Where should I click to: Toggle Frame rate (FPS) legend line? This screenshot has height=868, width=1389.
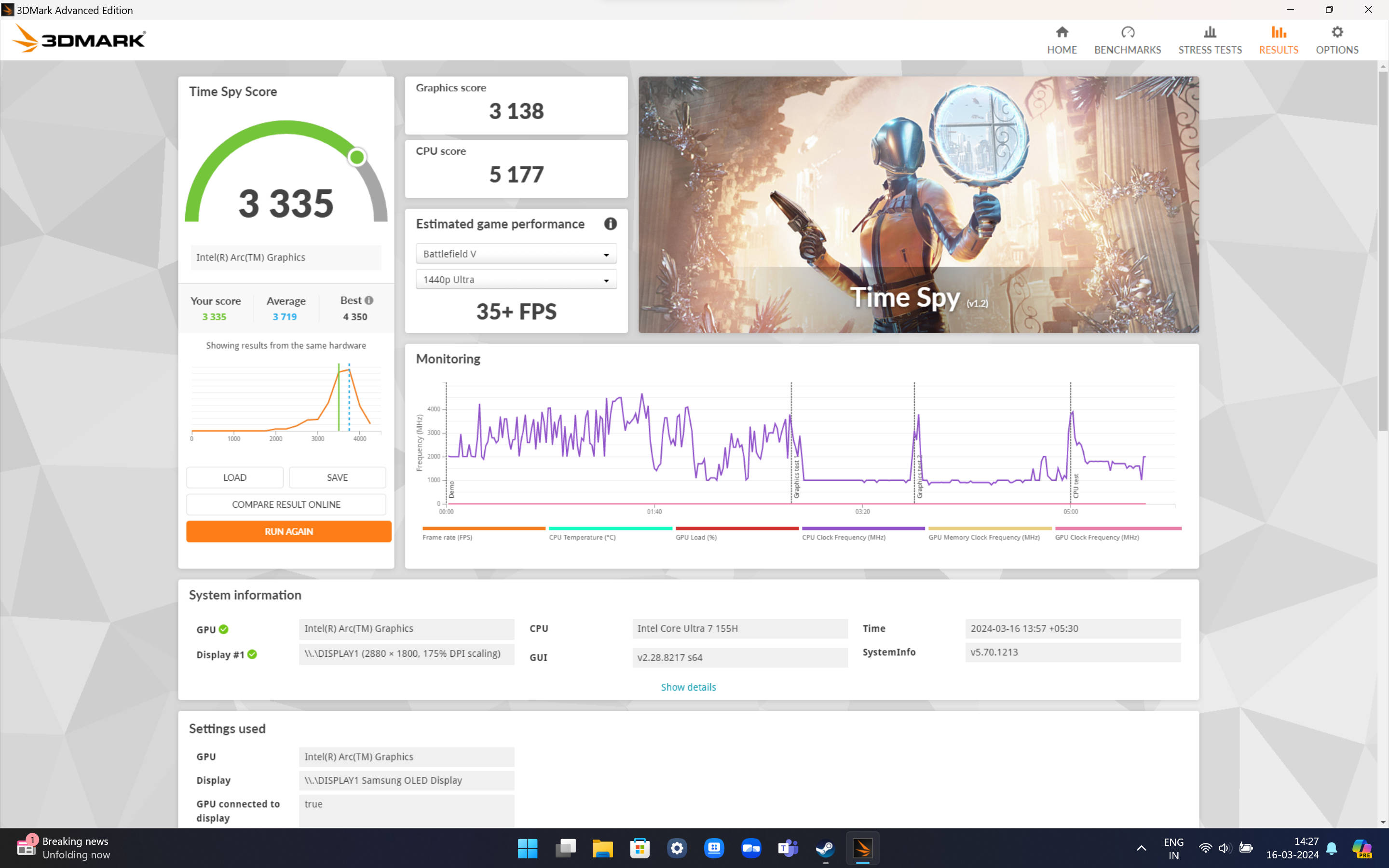[483, 533]
